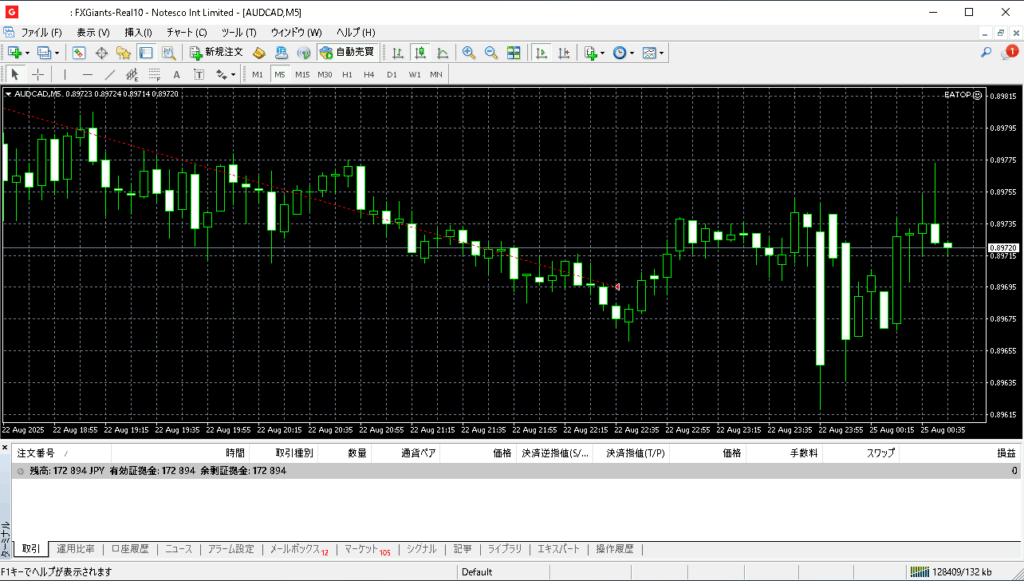Viewport: 1024px width, 581px height.
Task: Expand the periodicity clock dropdown
Action: (x=632, y=53)
